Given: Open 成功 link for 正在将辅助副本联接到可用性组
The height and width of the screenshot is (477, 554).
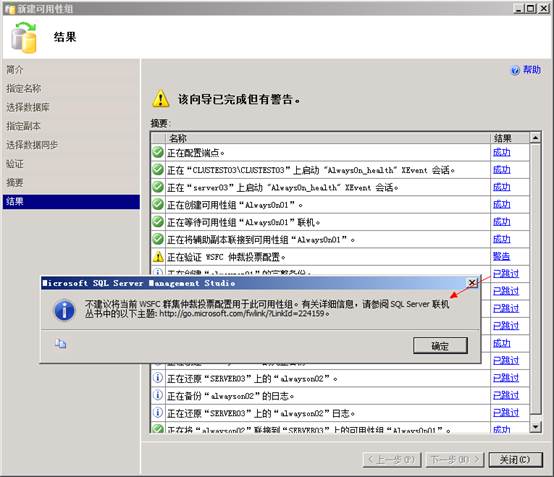Looking at the screenshot, I should tap(502, 239).
